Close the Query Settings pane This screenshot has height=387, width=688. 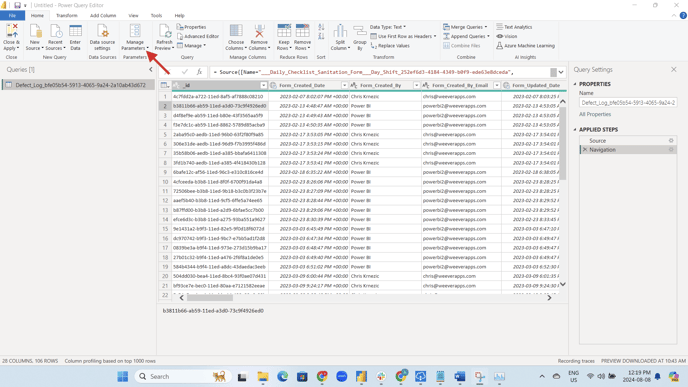click(x=674, y=69)
